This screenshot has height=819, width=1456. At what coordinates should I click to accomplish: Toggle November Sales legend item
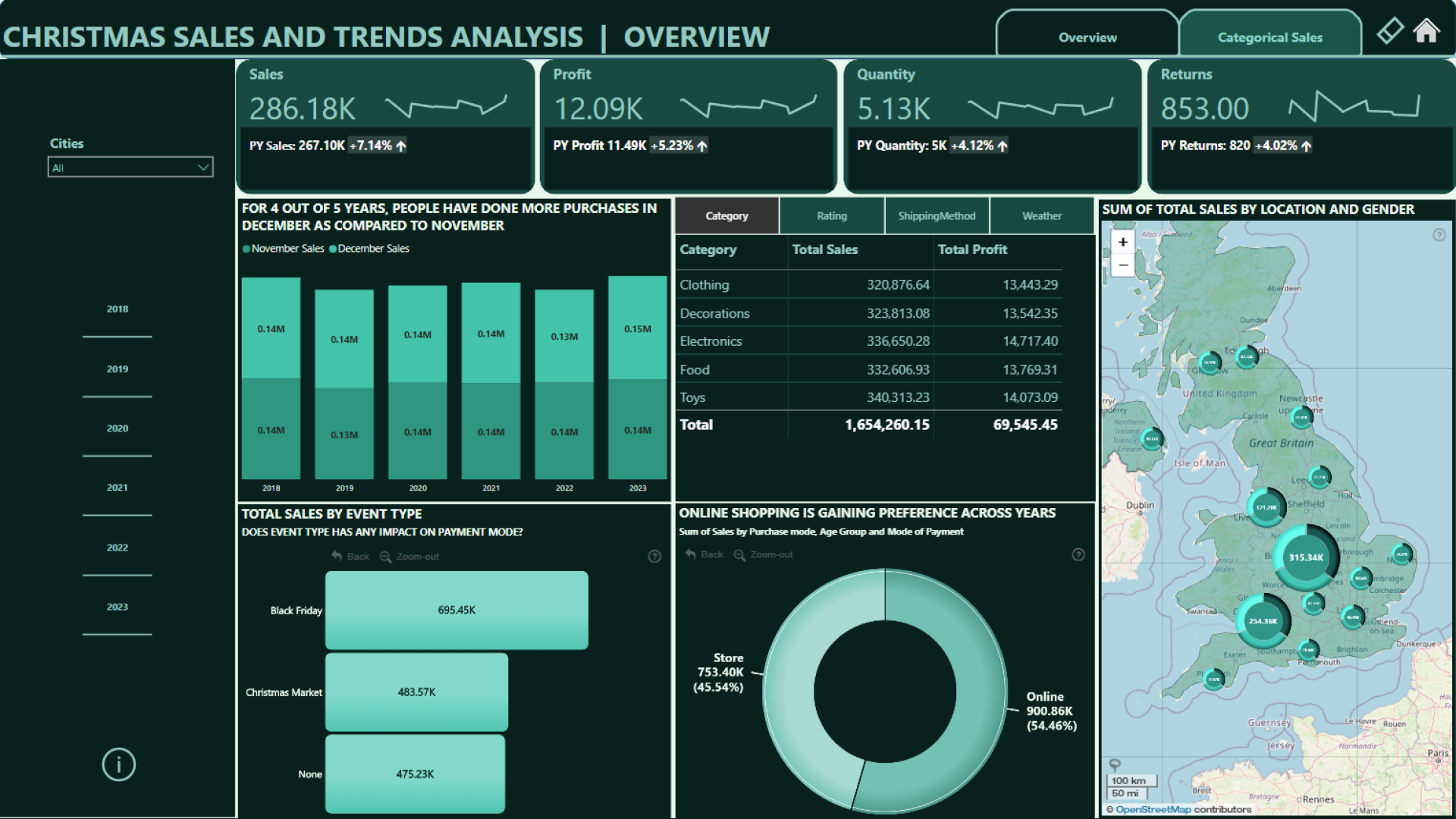point(283,249)
